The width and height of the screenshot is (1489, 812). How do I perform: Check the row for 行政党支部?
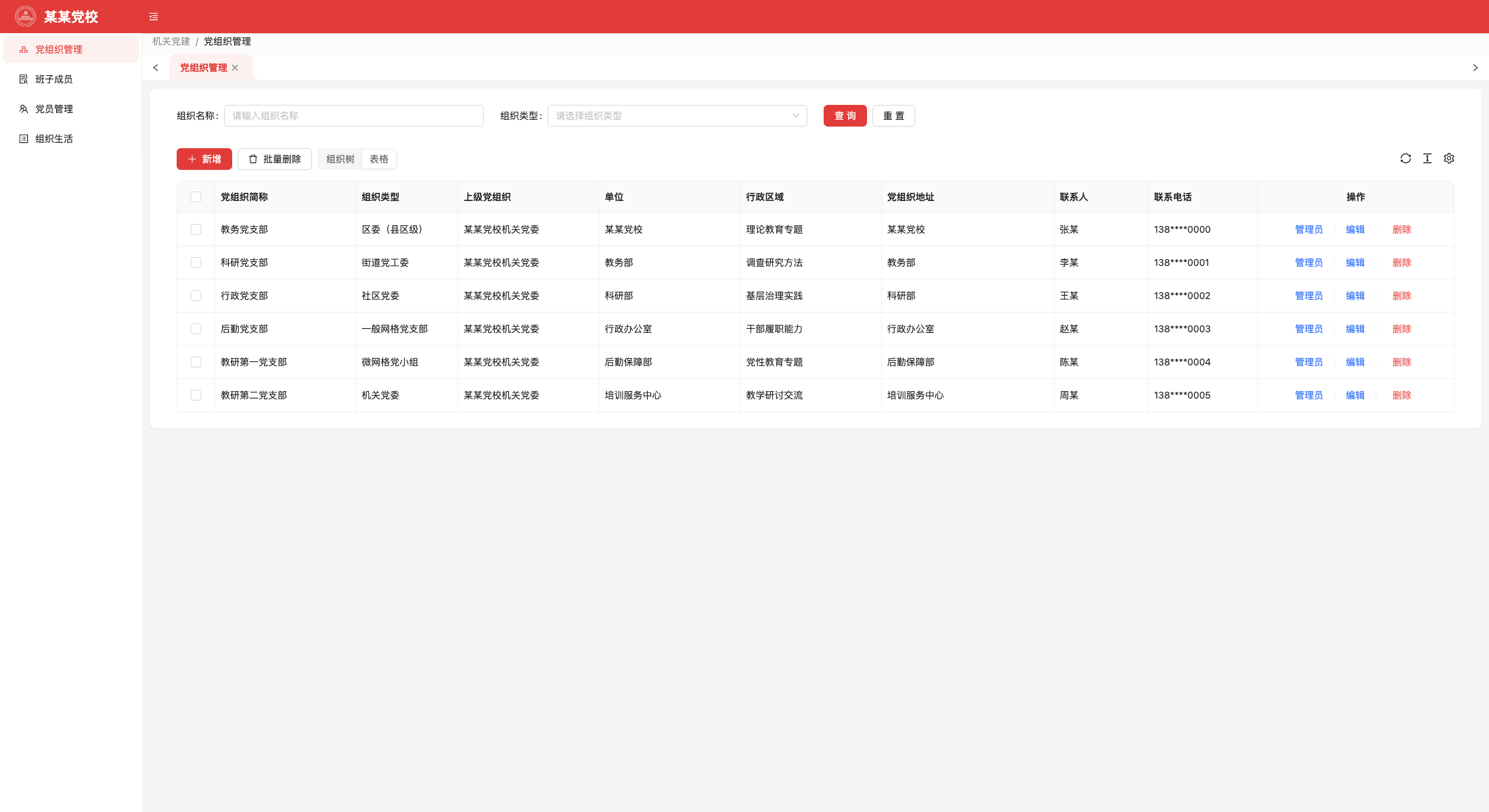click(196, 296)
